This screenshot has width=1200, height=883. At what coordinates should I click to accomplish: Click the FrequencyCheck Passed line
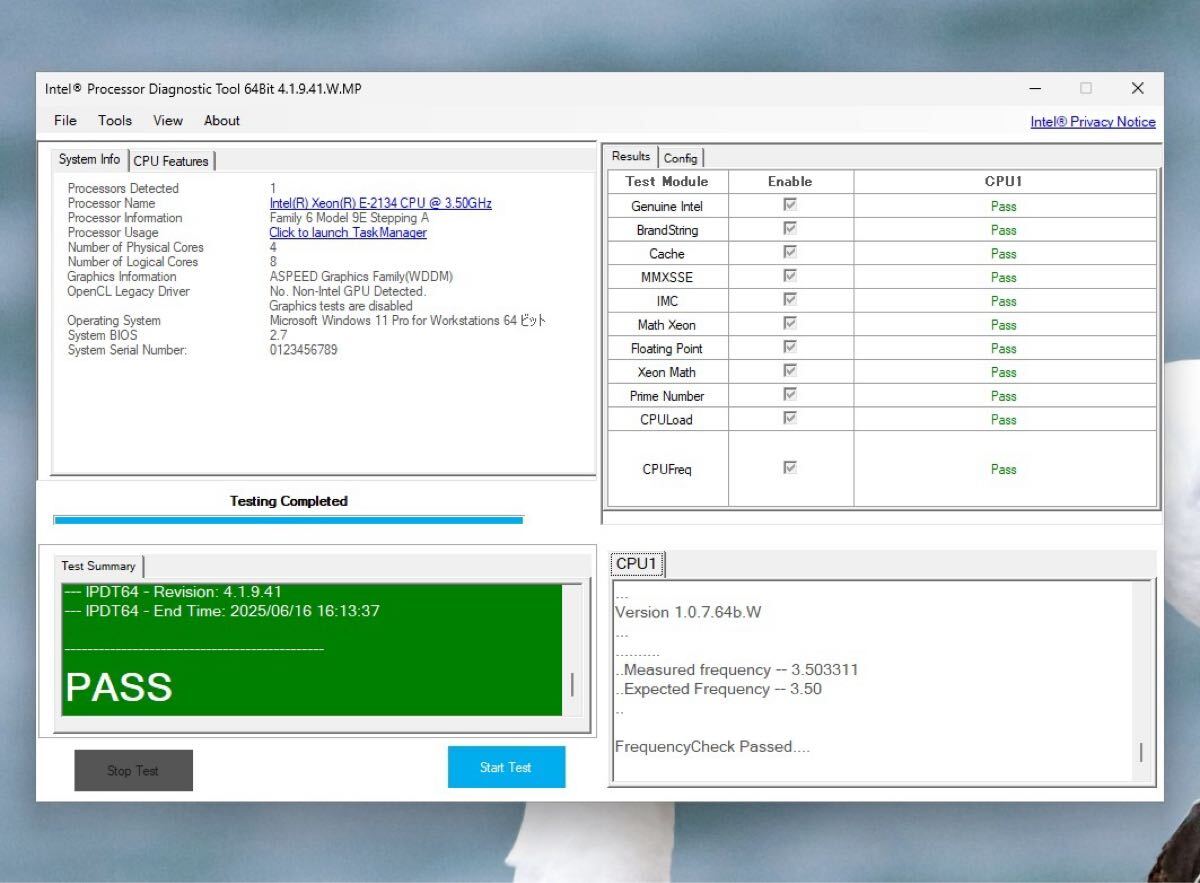(x=713, y=747)
